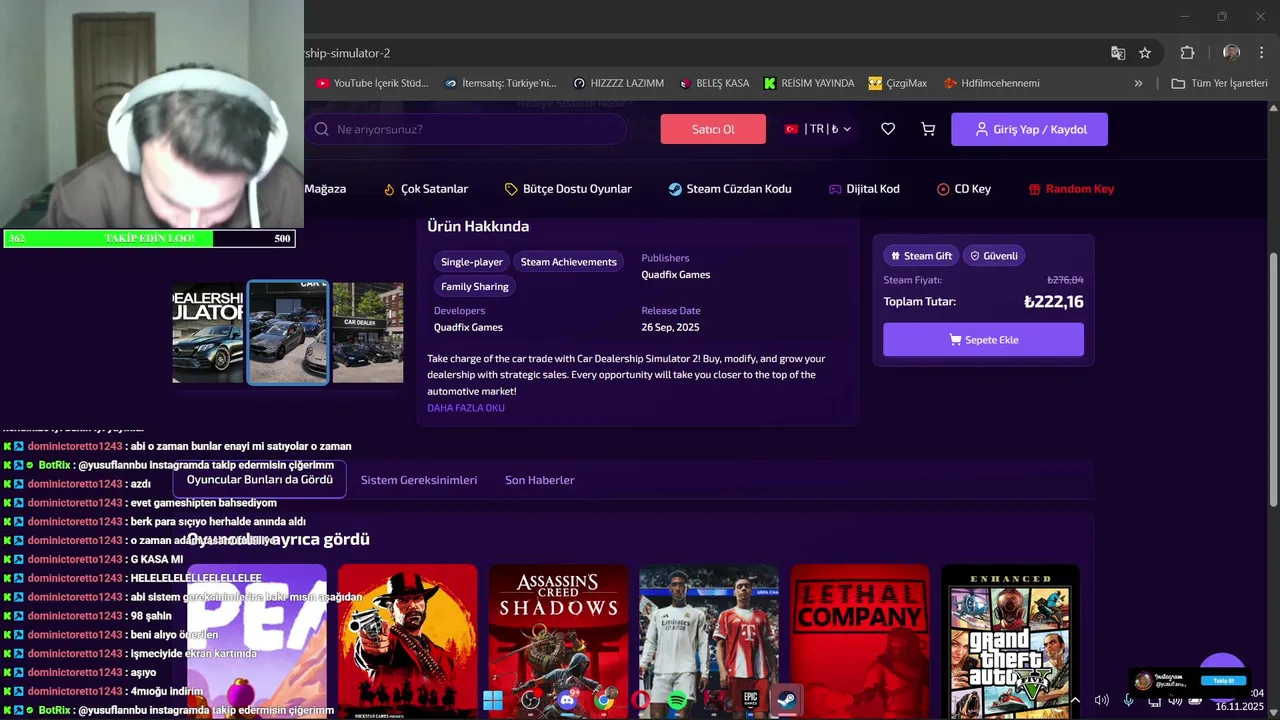Screen dimensions: 1280x720
Task: Open the football game card
Action: point(709,642)
